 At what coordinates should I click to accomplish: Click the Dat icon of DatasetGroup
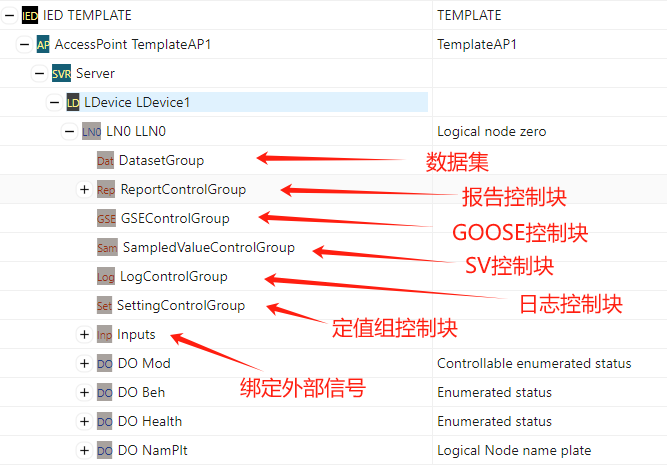[105, 160]
